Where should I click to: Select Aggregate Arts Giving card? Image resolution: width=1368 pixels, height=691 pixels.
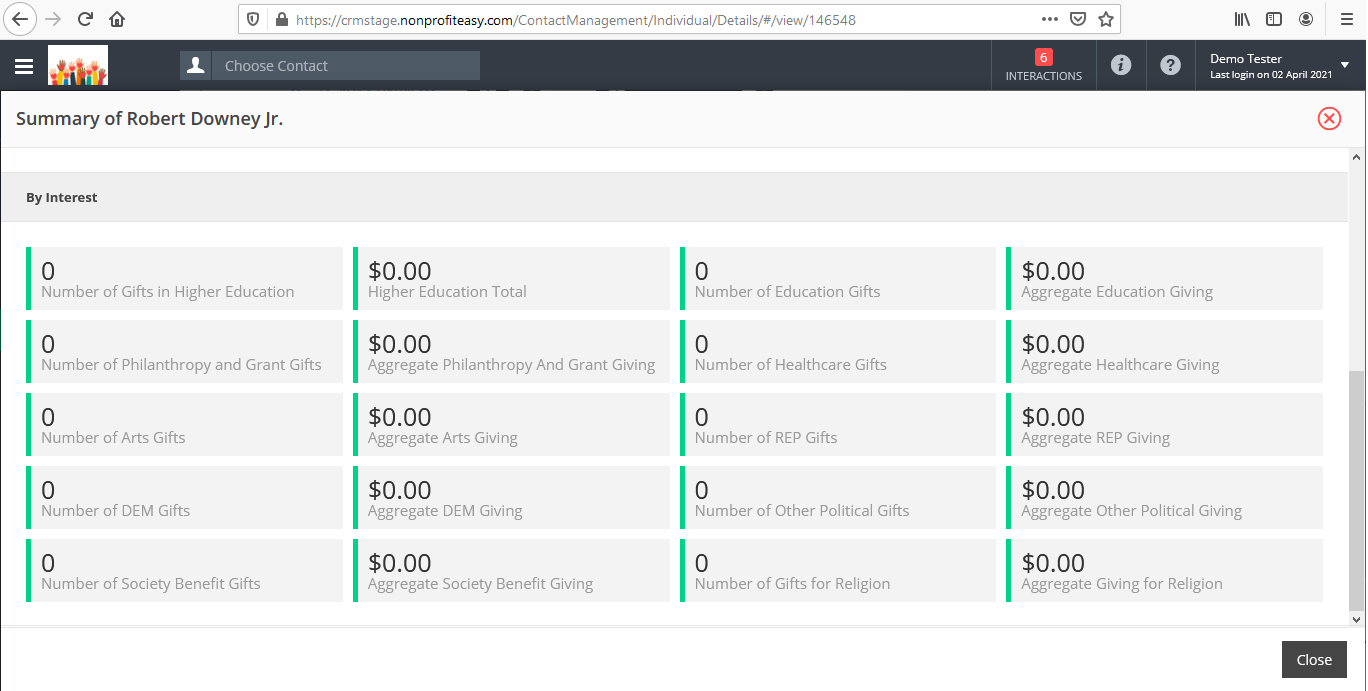click(x=511, y=425)
